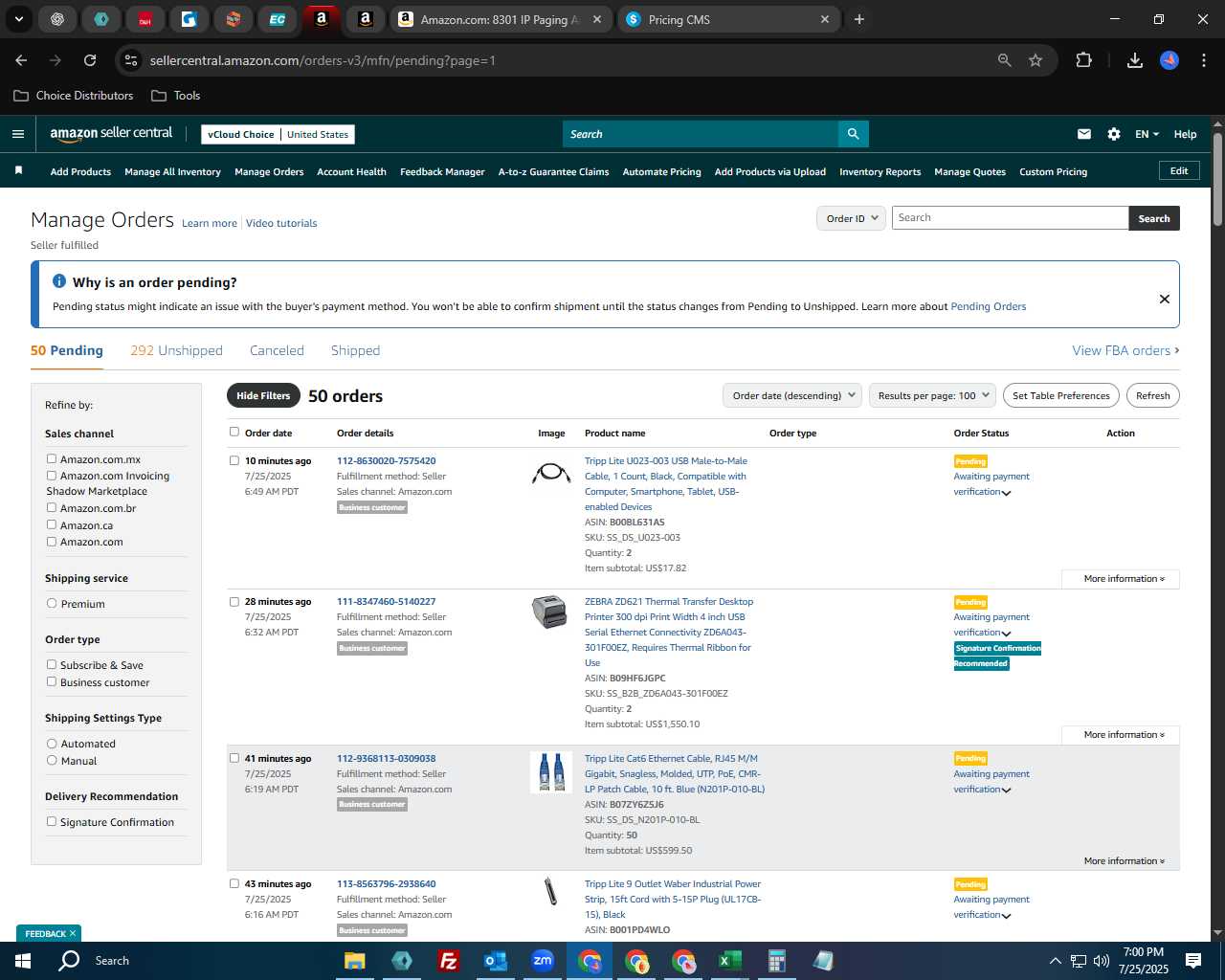
Task: Switch to the Shipped orders tab
Action: [x=355, y=350]
